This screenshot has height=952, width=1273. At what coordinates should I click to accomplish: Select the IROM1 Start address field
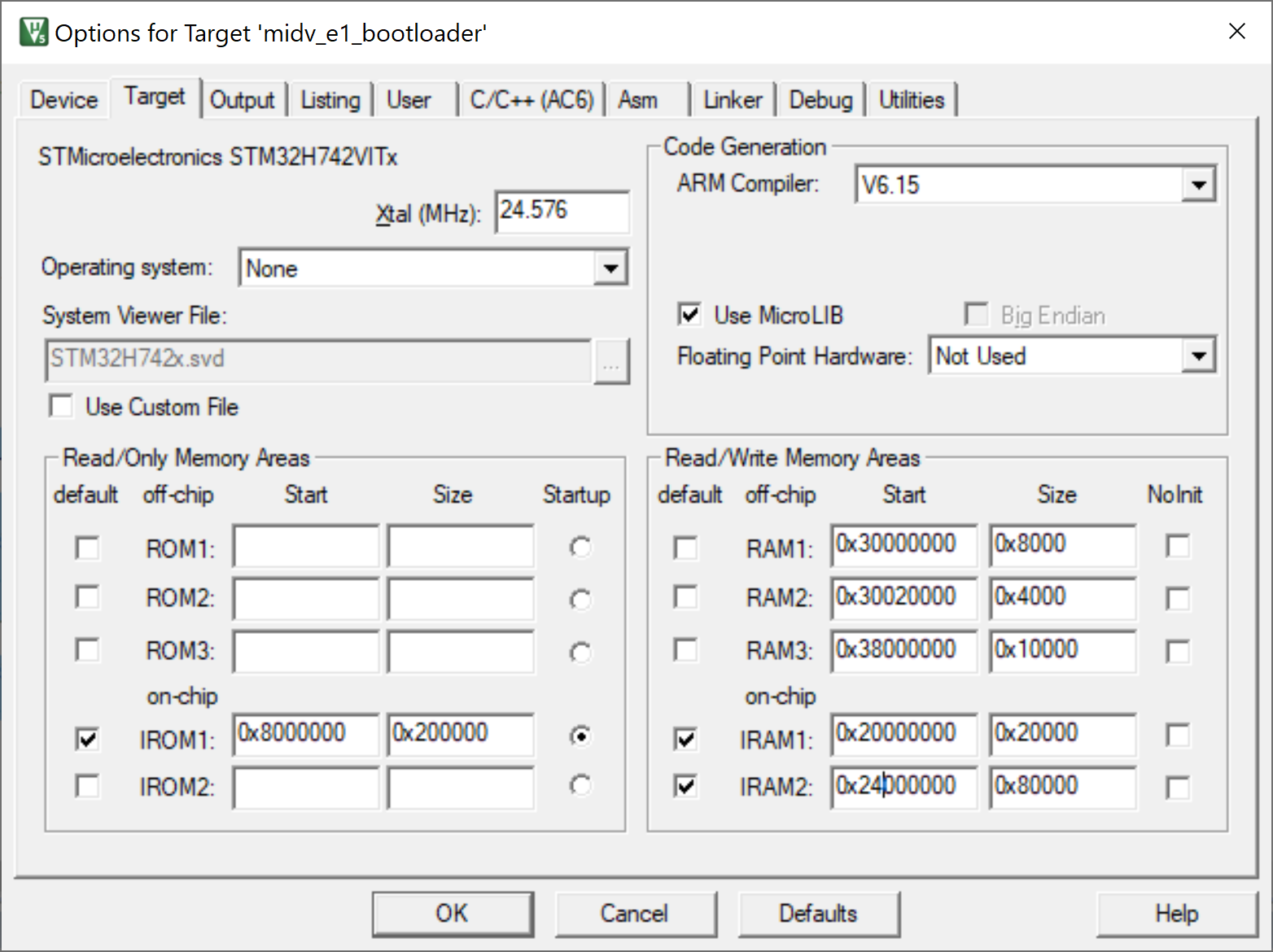click(305, 734)
